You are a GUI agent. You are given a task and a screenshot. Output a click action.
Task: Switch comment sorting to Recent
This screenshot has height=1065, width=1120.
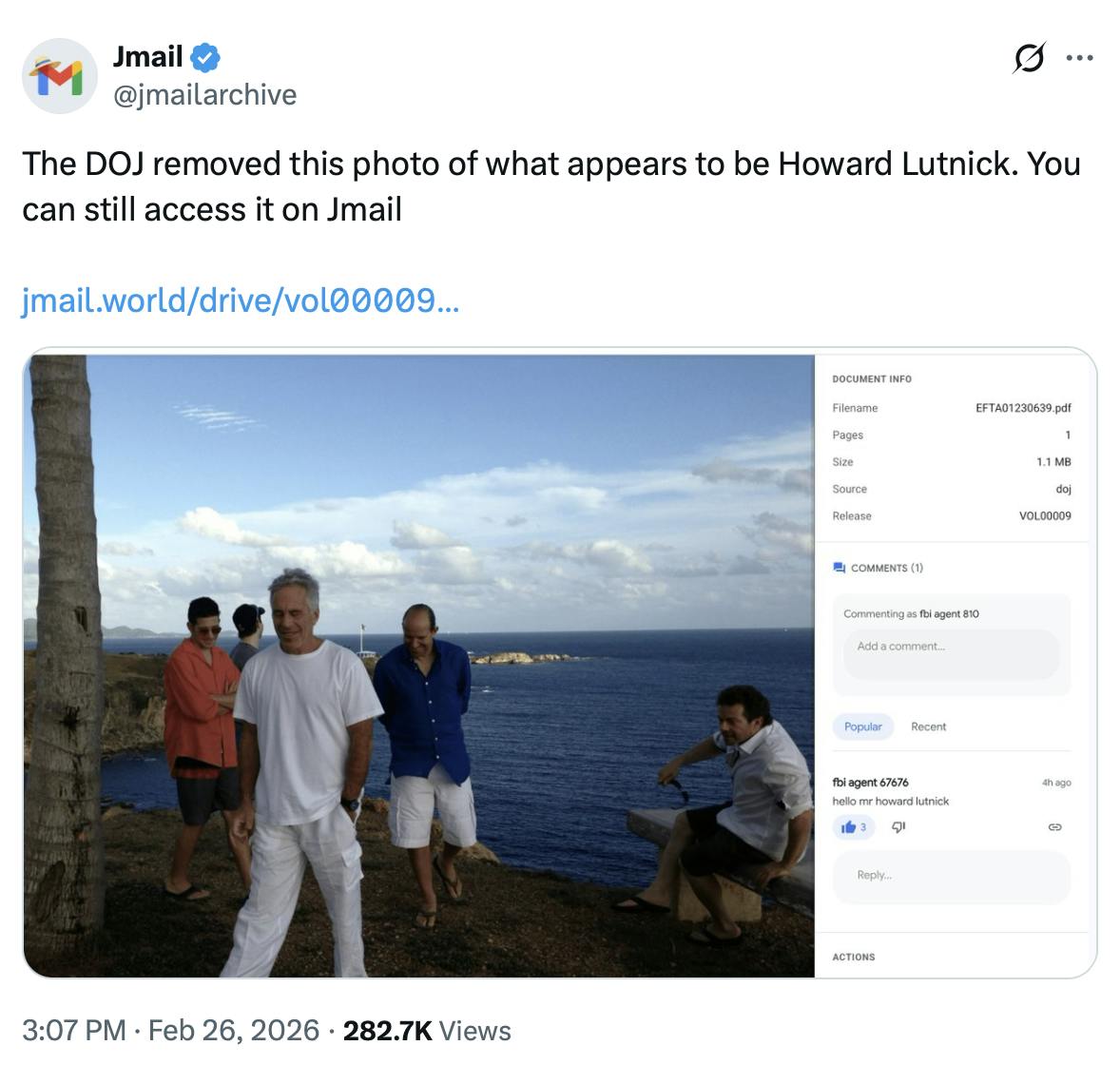coord(929,726)
